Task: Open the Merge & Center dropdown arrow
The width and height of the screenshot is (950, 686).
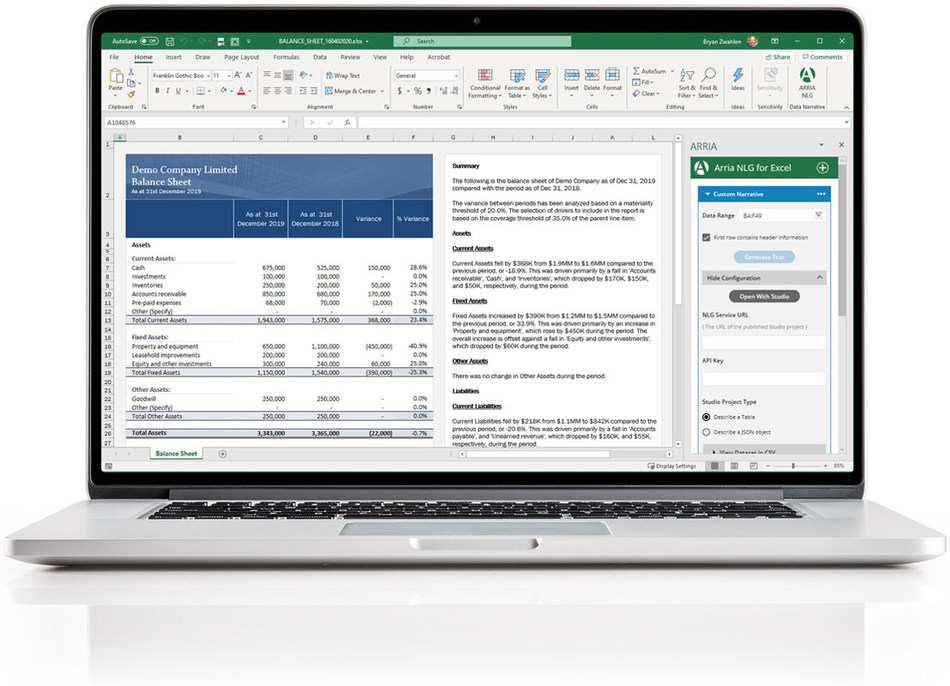Action: click(382, 91)
